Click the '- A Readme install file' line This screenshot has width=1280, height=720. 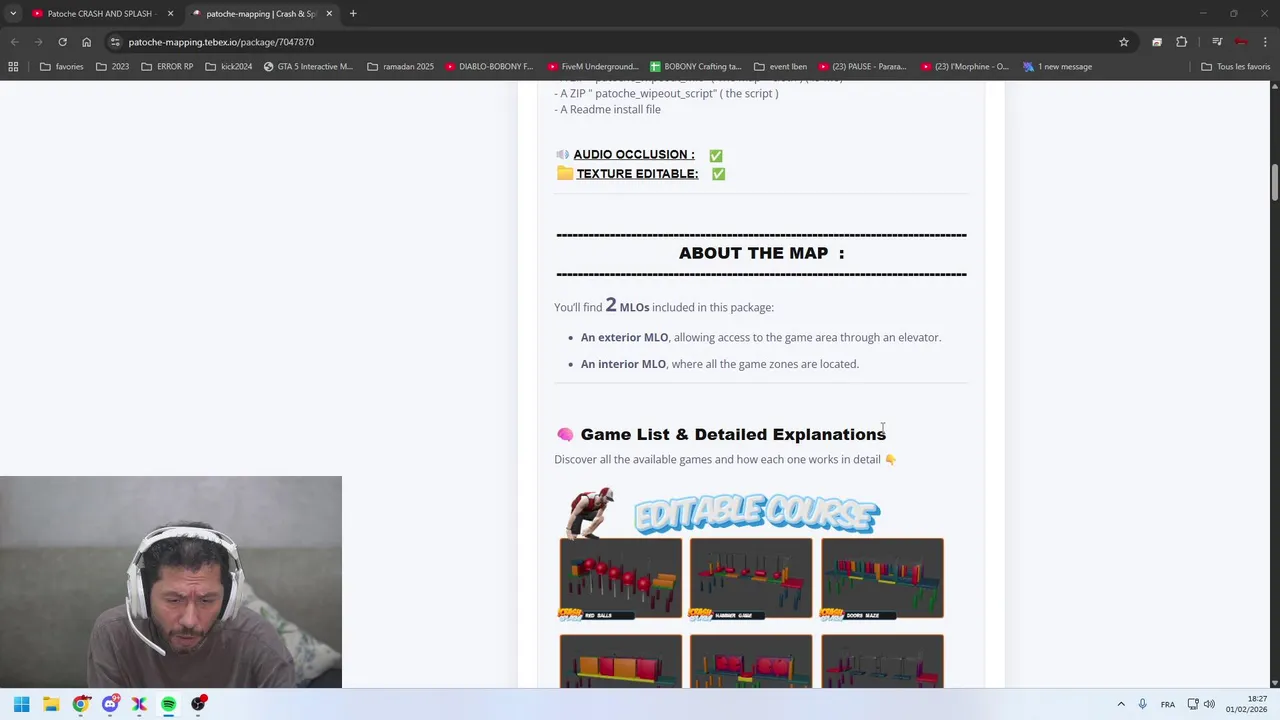607,110
